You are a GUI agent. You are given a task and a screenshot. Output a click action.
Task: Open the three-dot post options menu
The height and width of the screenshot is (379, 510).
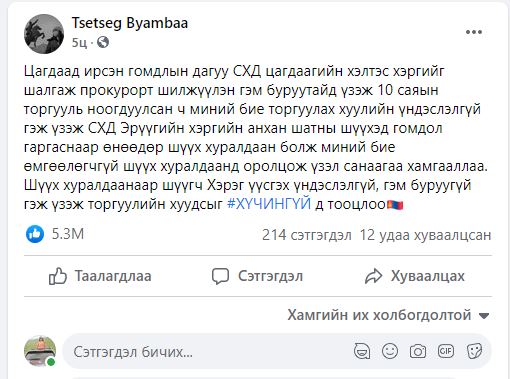coord(474,32)
